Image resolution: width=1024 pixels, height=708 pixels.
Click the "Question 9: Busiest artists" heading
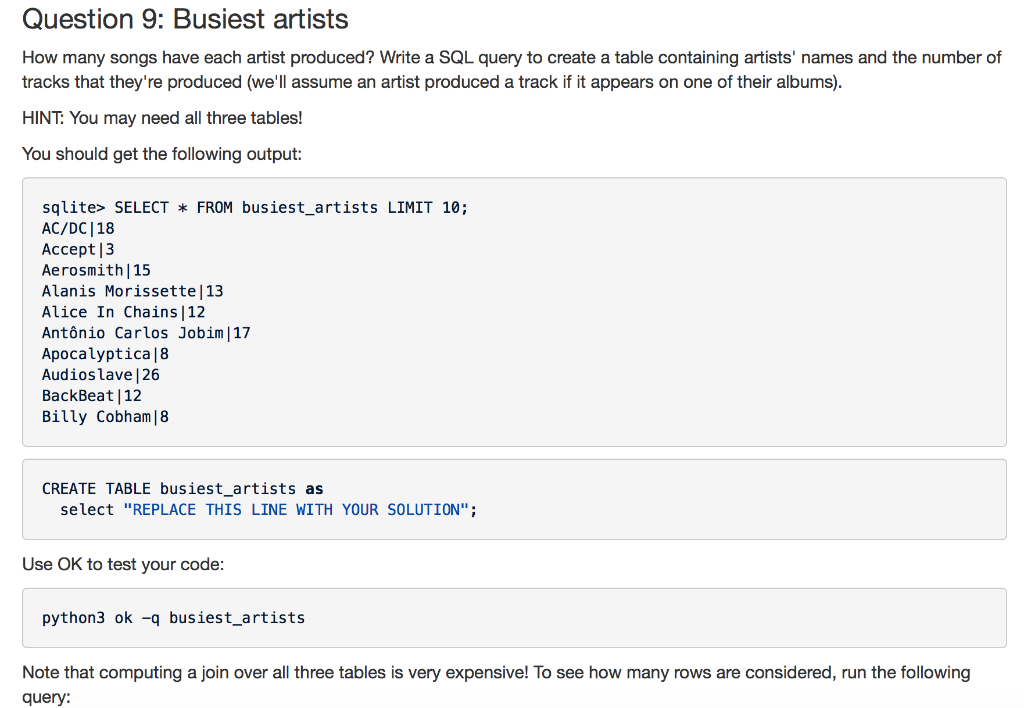185,19
